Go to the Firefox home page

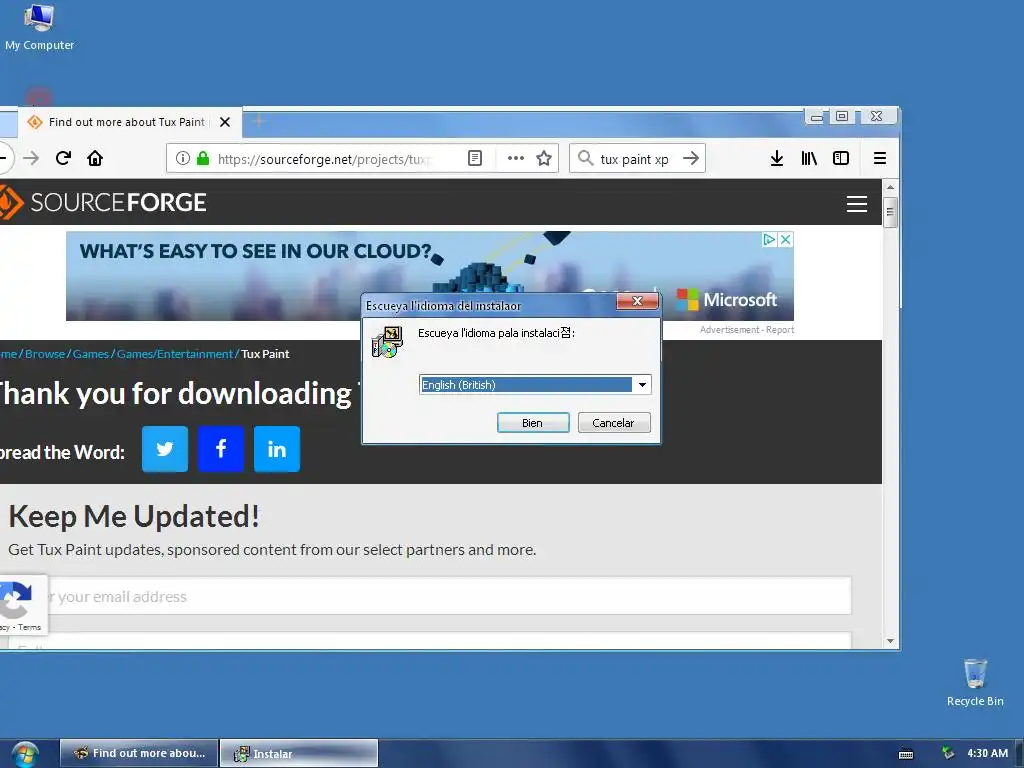95,158
